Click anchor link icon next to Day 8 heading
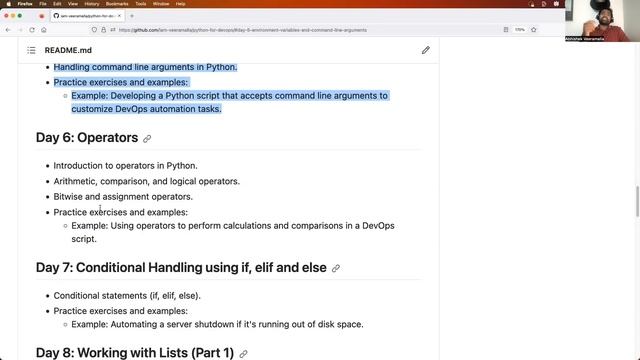 pyautogui.click(x=243, y=354)
